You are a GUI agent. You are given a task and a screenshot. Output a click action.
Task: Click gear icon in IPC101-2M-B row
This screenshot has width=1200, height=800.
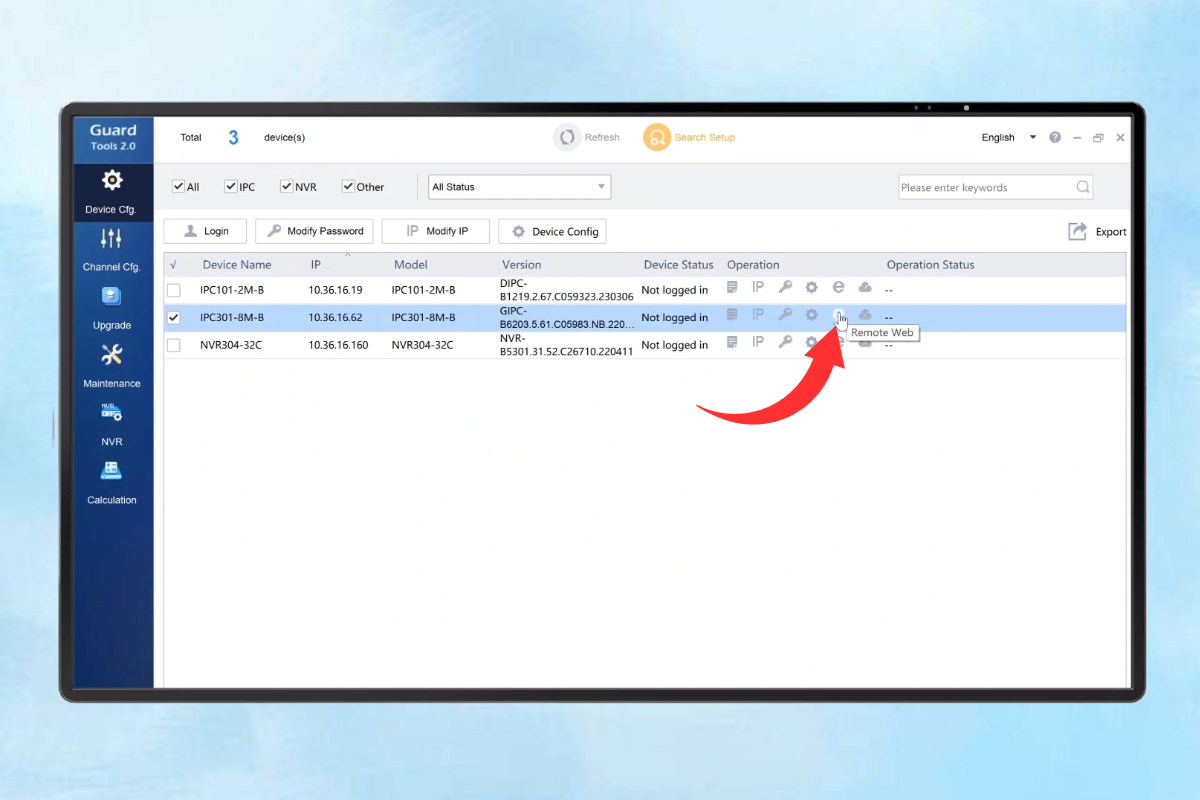pyautogui.click(x=812, y=288)
